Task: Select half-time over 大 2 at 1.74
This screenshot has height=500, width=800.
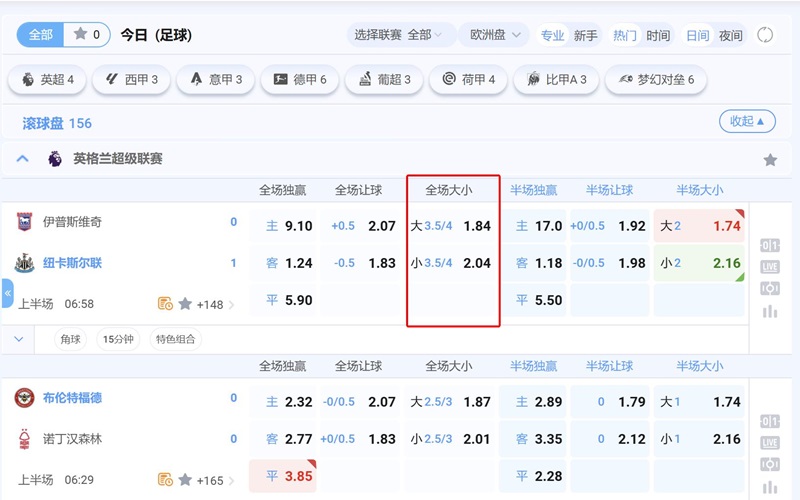Action: (x=699, y=226)
